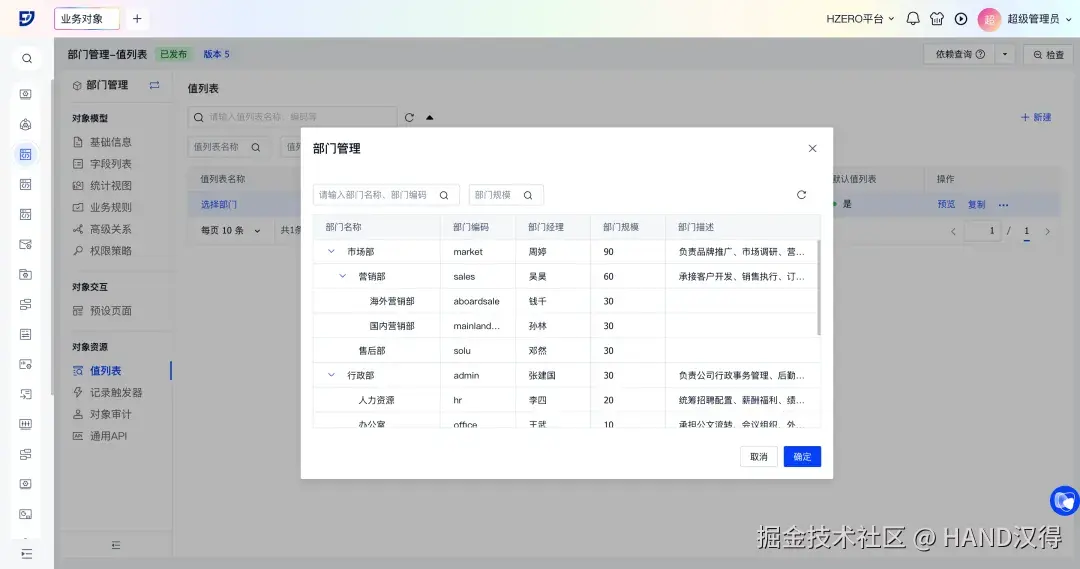Open 高级关系 in sidebar

pyautogui.click(x=102, y=229)
